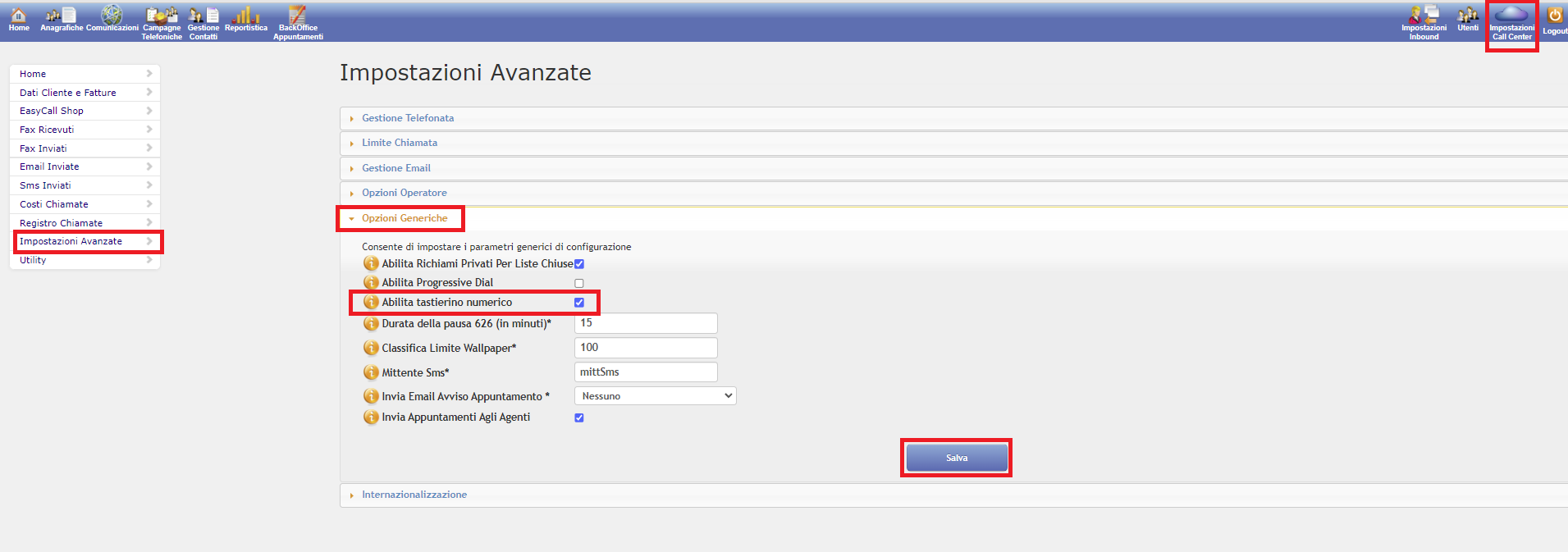Image resolution: width=1568 pixels, height=552 pixels.
Task: Click info icon beside Mittente Sms
Action: click(x=371, y=372)
